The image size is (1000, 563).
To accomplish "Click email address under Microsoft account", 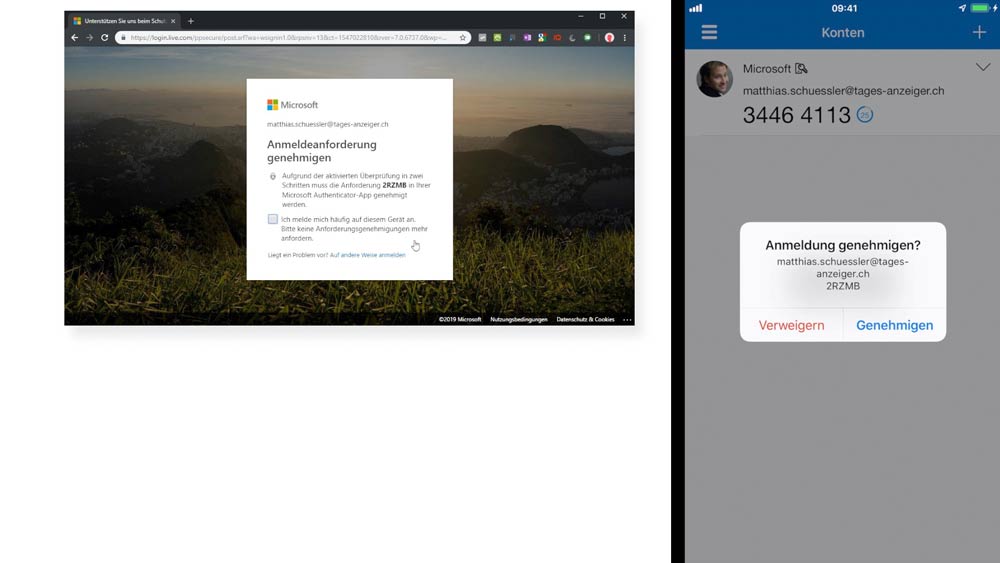I will [x=843, y=91].
